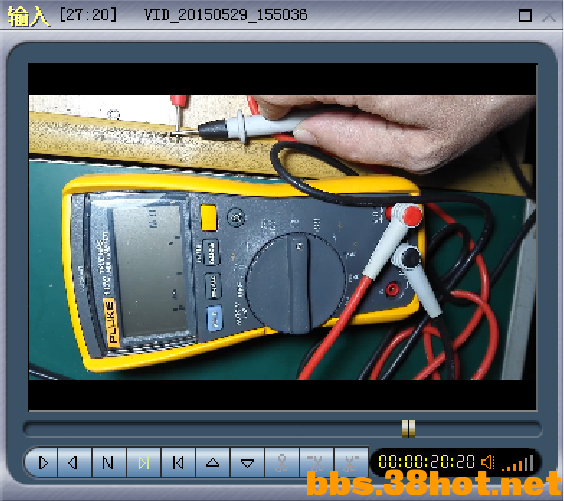Start video playback with the play button
Image resolution: width=564 pixels, height=501 pixels.
point(42,463)
